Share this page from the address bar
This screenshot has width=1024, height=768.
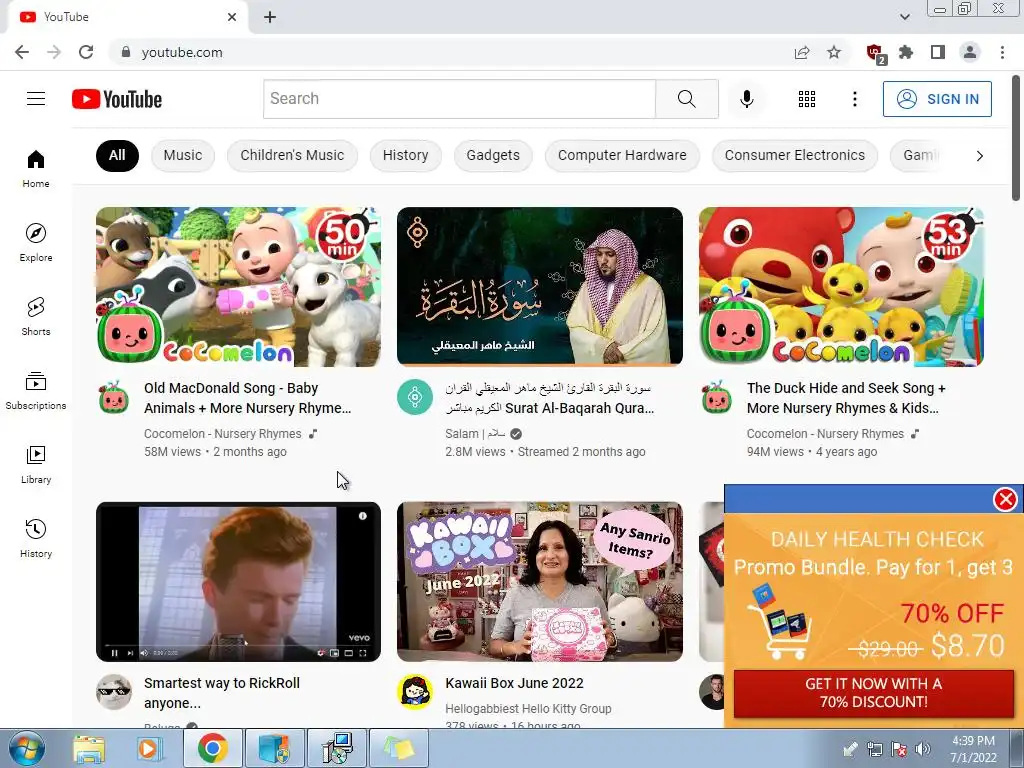pyautogui.click(x=802, y=52)
